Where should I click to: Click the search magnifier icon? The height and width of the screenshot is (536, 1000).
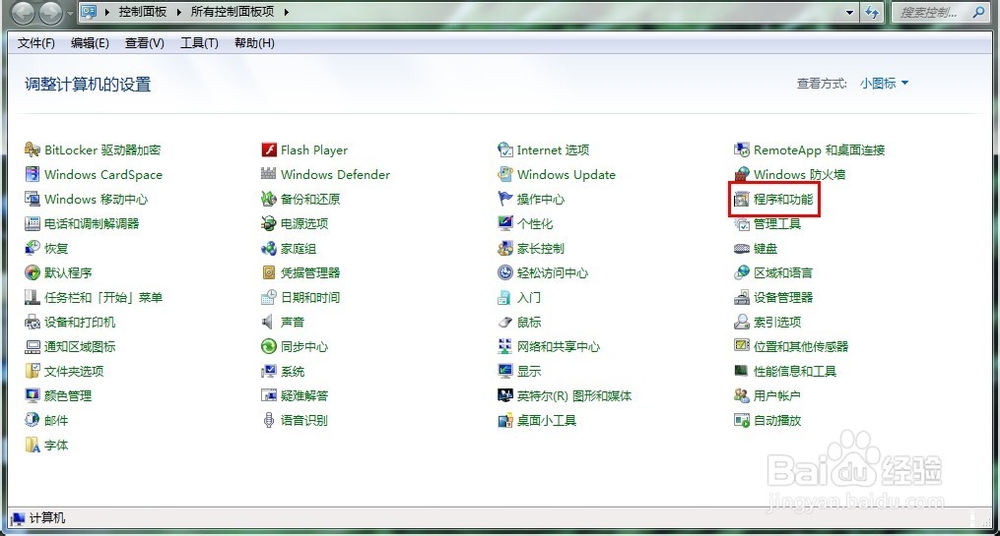pyautogui.click(x=978, y=11)
